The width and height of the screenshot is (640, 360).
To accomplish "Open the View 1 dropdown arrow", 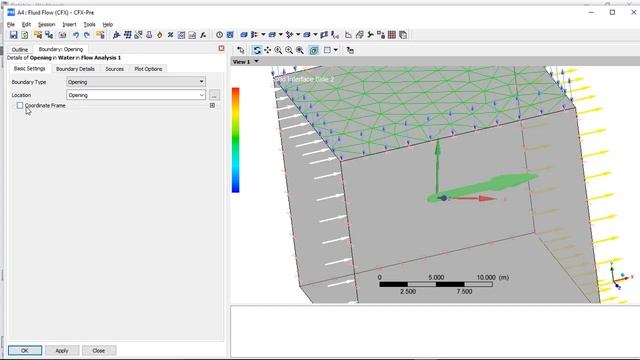I will point(256,62).
